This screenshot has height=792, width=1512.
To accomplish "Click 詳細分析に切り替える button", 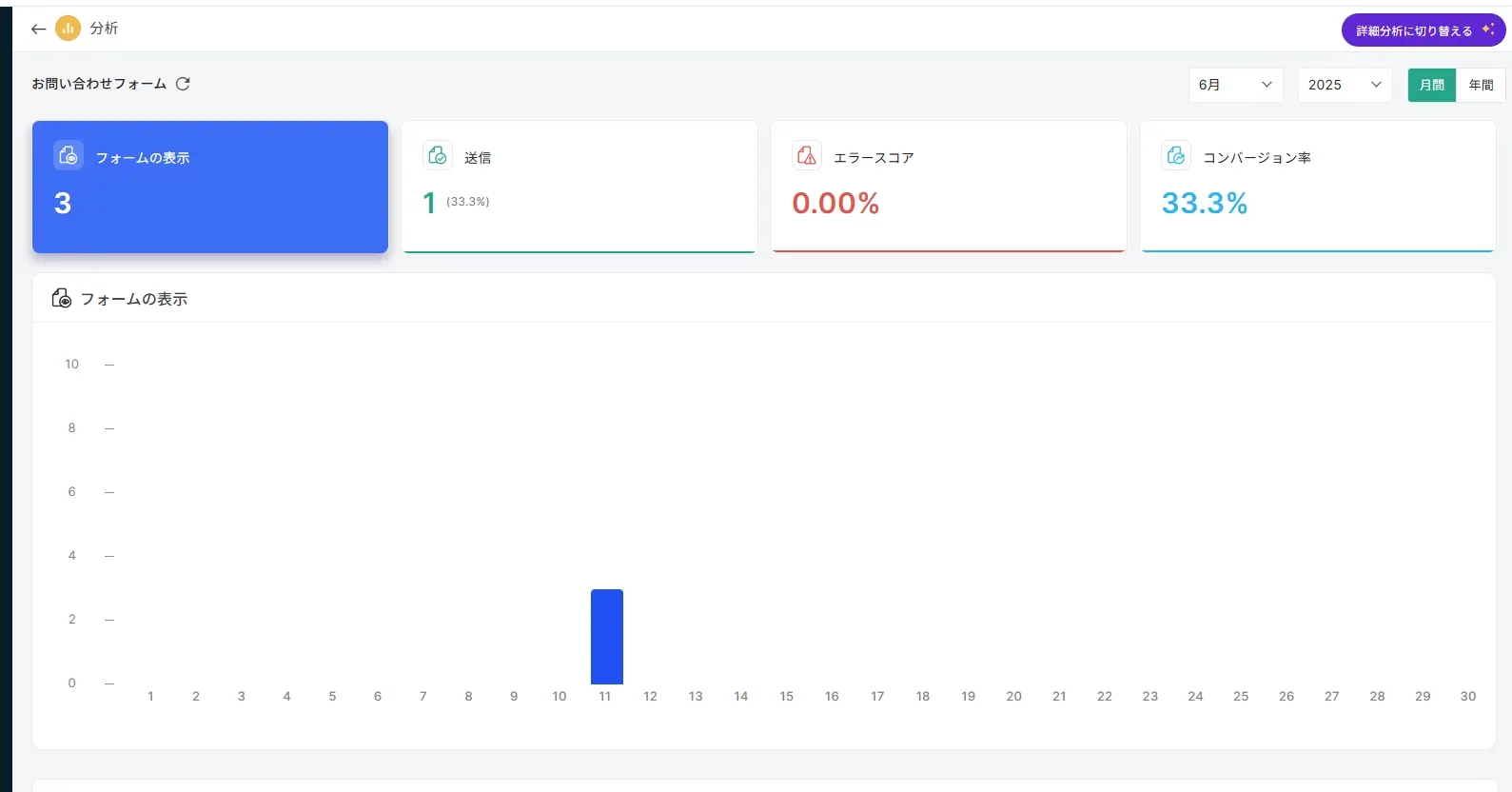I will pyautogui.click(x=1424, y=30).
